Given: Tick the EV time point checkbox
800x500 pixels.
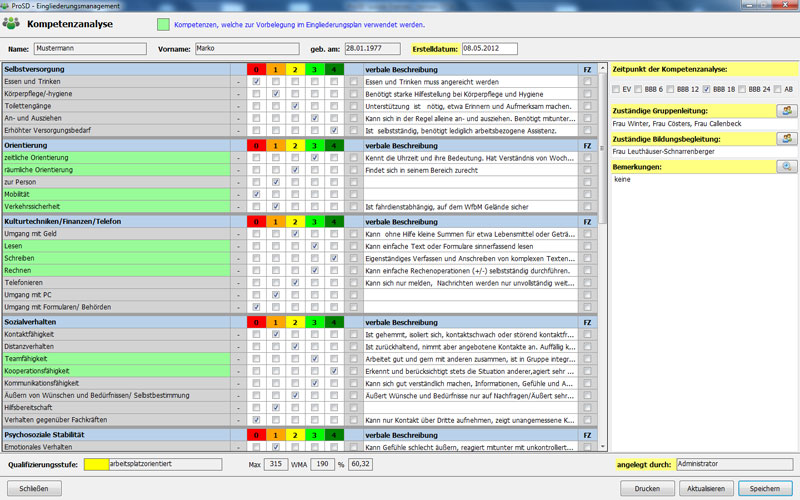Looking at the screenshot, I should coord(617,90).
